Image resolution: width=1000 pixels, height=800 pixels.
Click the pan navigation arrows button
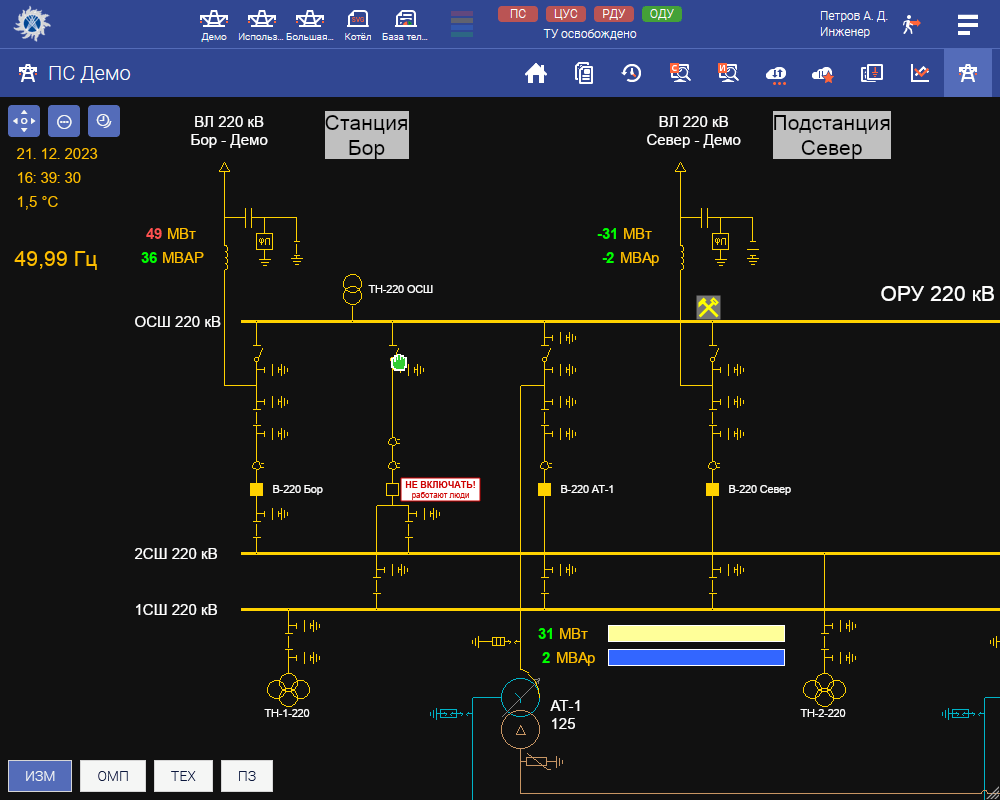pos(24,121)
